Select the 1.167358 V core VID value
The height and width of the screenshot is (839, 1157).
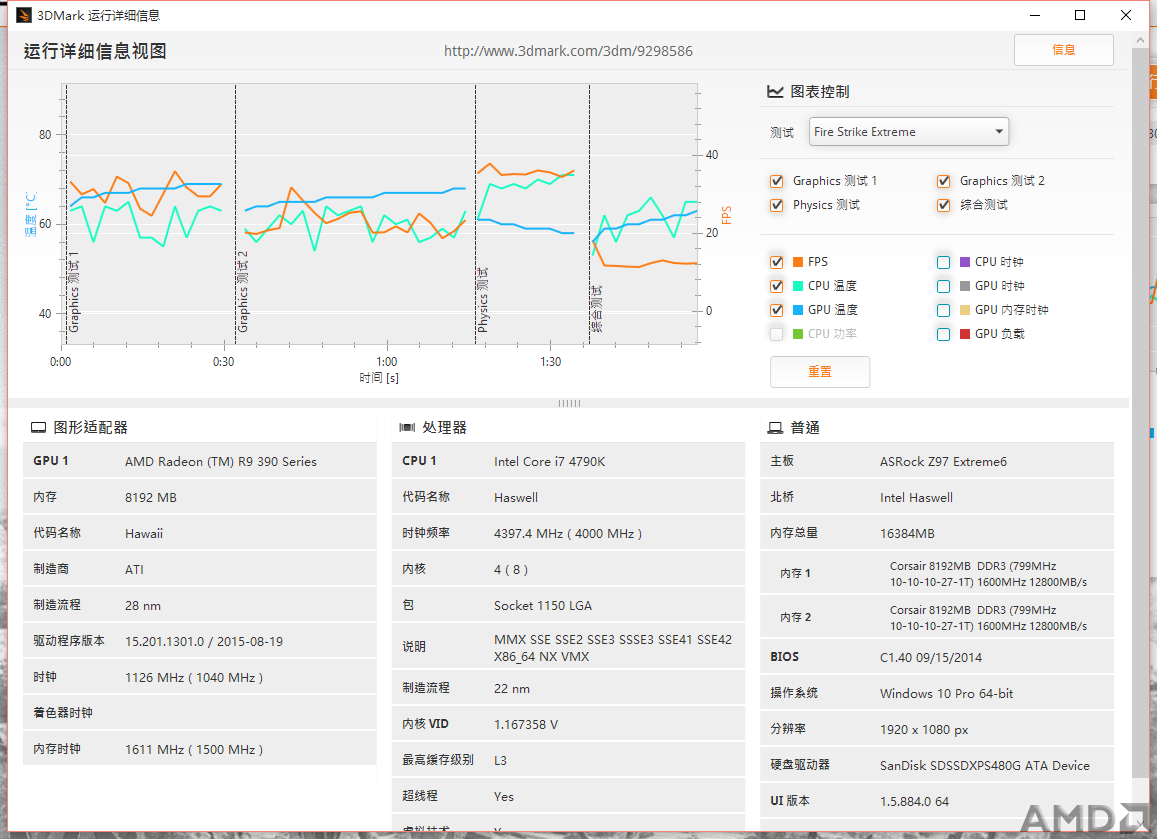pos(525,725)
